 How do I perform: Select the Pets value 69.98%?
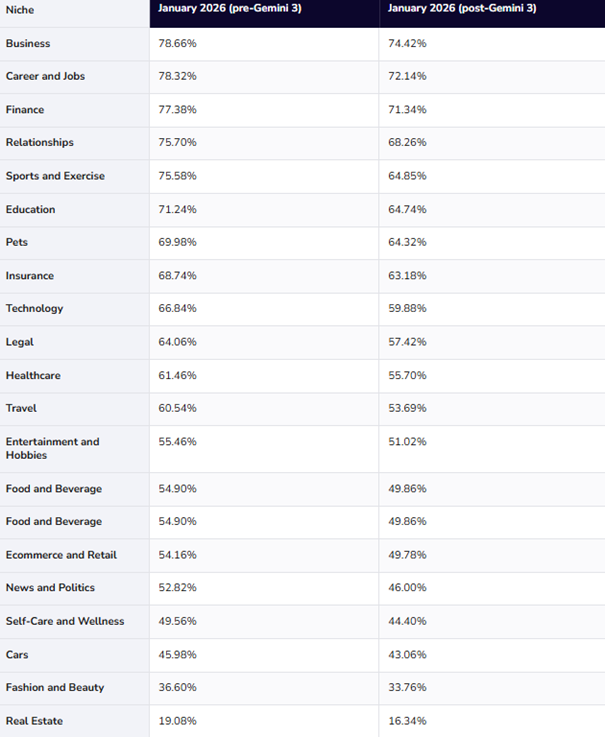click(x=177, y=242)
